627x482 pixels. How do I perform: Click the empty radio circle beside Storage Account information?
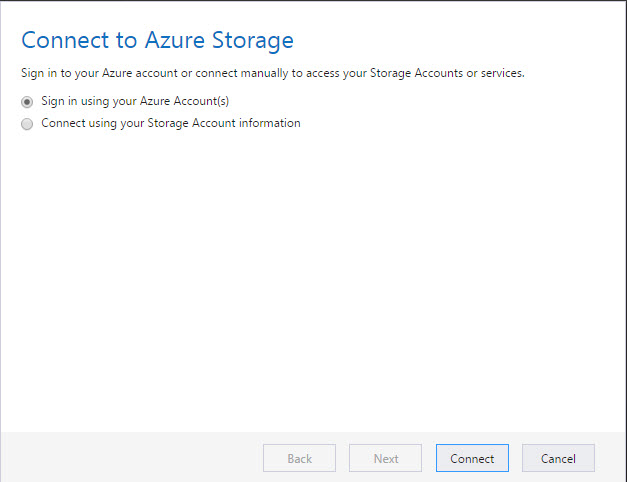point(27,124)
